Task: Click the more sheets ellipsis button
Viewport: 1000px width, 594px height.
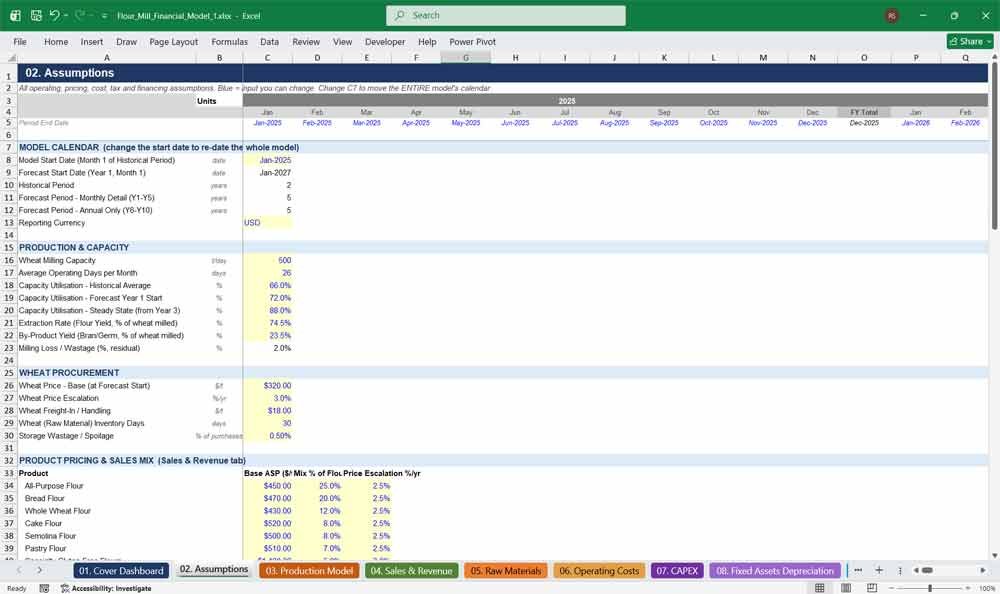Action: click(858, 570)
